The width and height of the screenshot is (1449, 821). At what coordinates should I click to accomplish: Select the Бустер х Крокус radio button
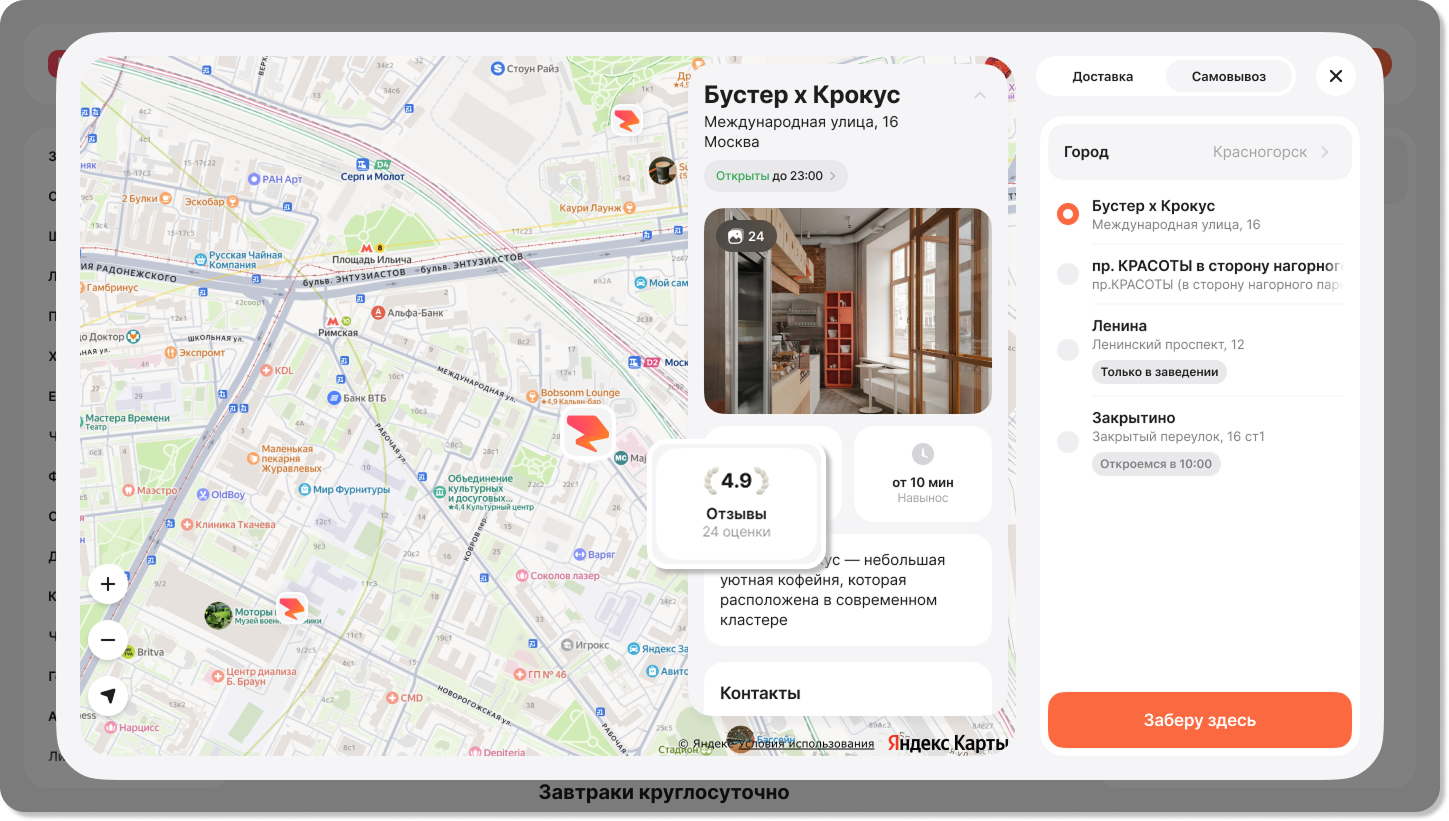pyautogui.click(x=1068, y=214)
